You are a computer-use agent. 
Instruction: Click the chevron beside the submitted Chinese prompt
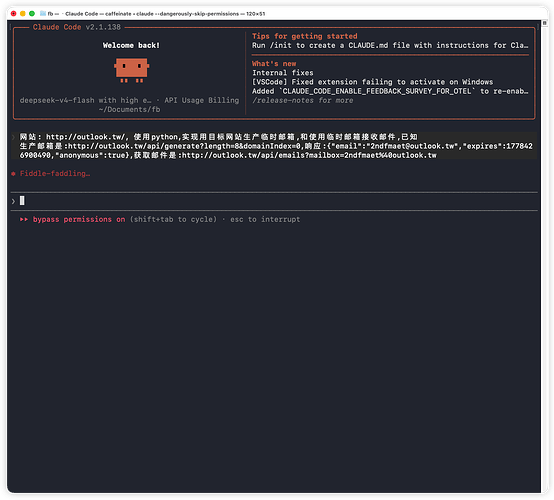pyautogui.click(x=13, y=137)
